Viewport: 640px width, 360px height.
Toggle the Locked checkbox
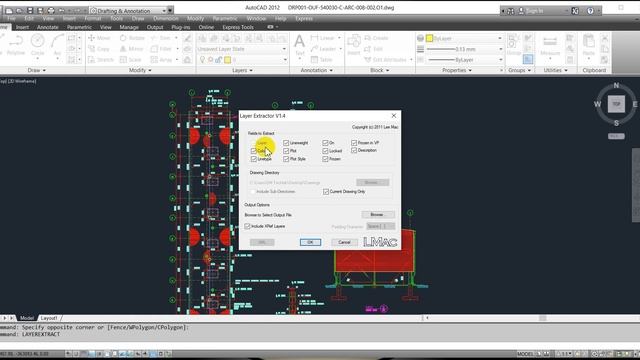325,151
